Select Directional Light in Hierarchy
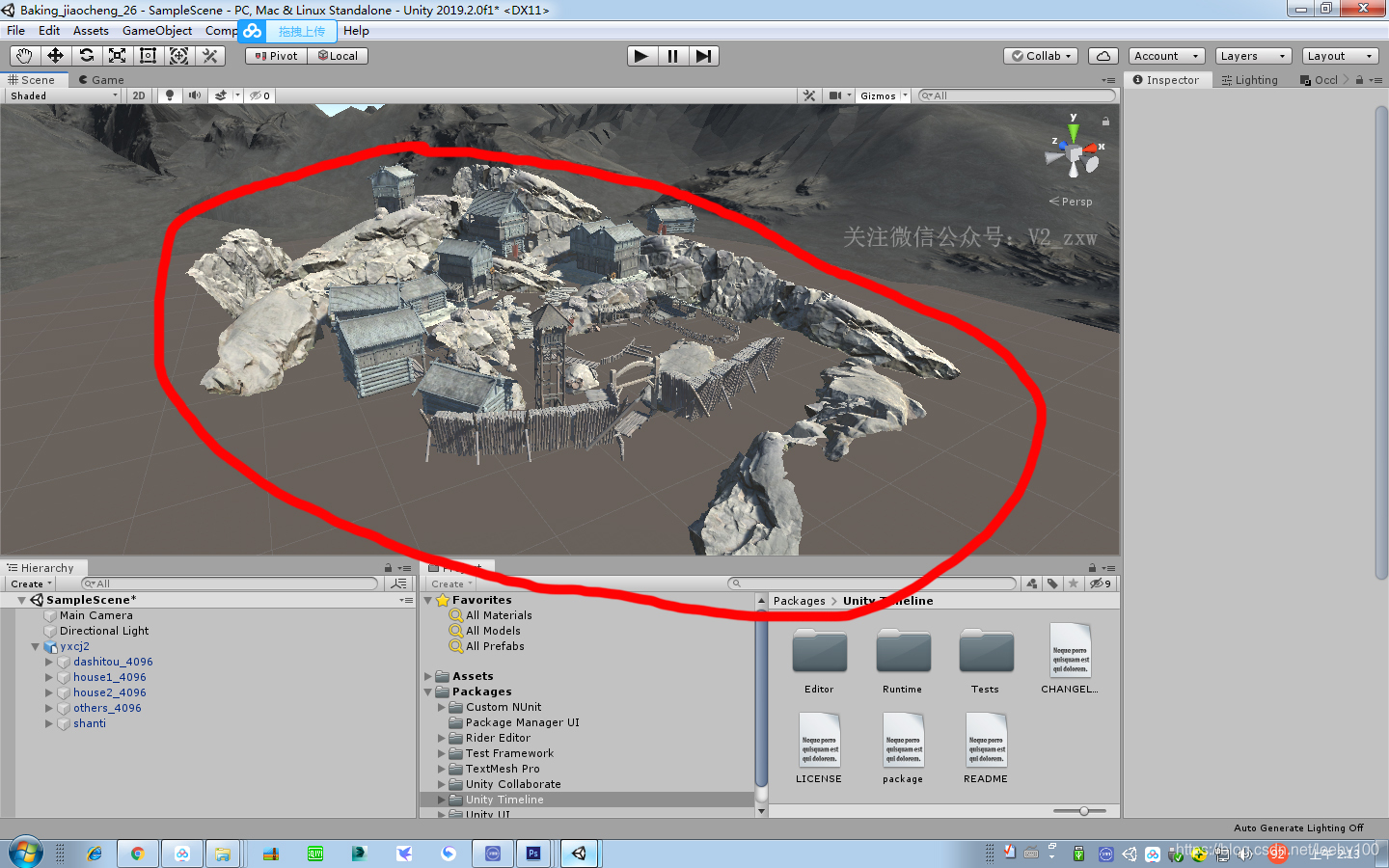The width and height of the screenshot is (1389, 868). (x=104, y=631)
